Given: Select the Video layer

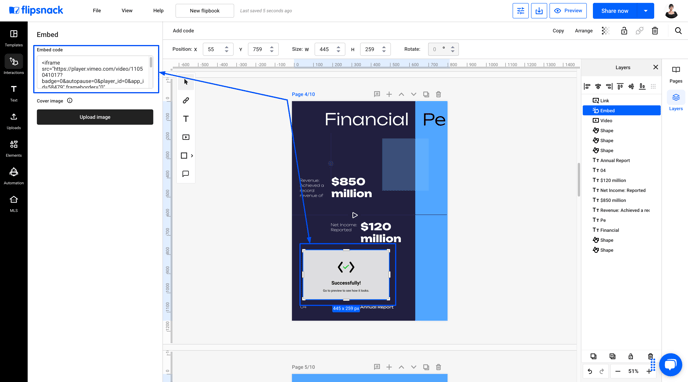Looking at the screenshot, I should point(621,121).
